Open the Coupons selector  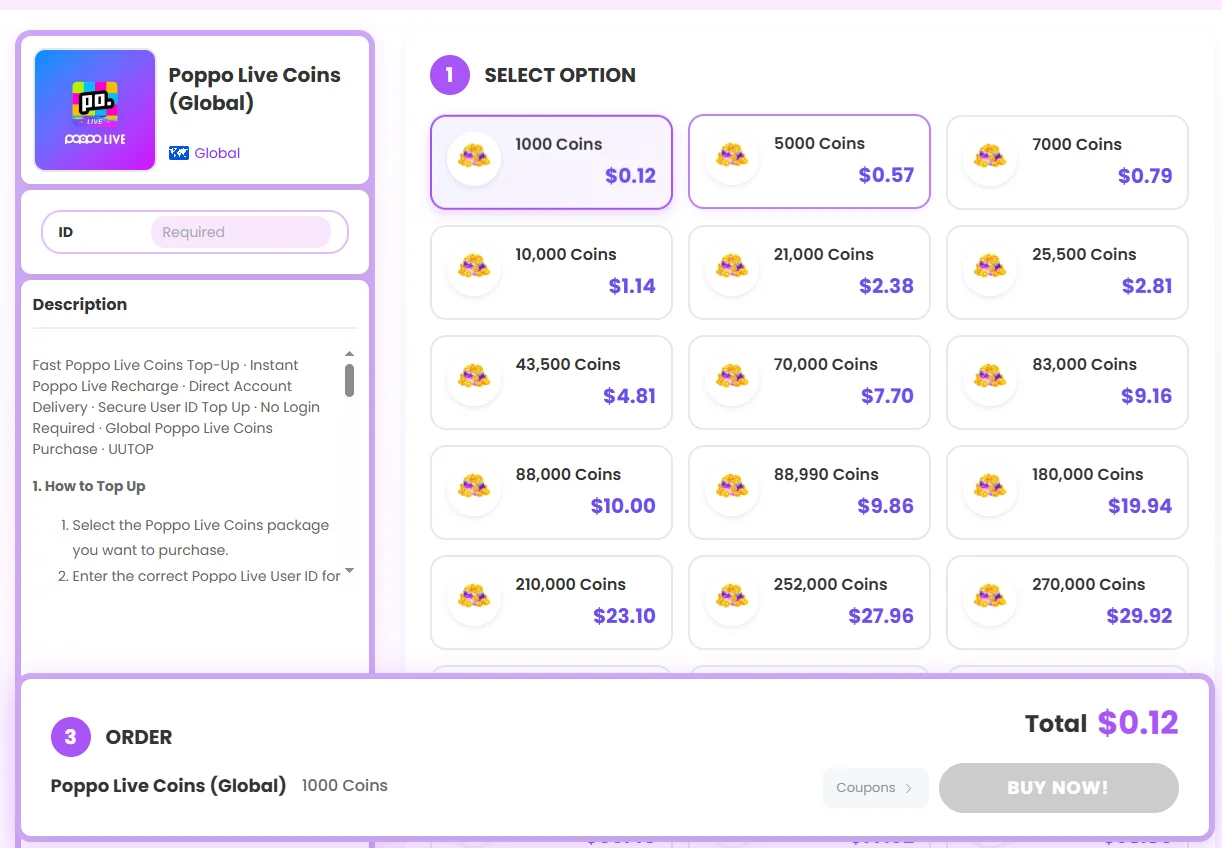(875, 788)
